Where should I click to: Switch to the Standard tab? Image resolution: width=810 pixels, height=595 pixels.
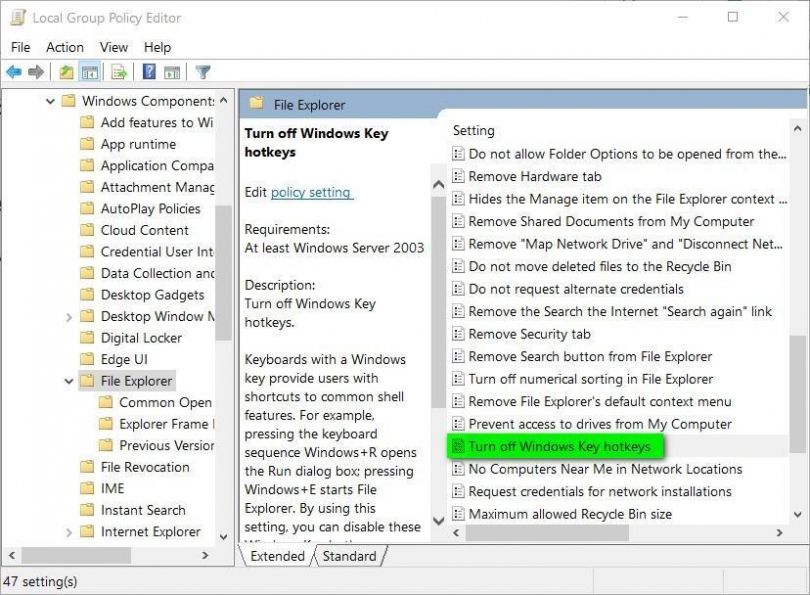pyautogui.click(x=349, y=556)
